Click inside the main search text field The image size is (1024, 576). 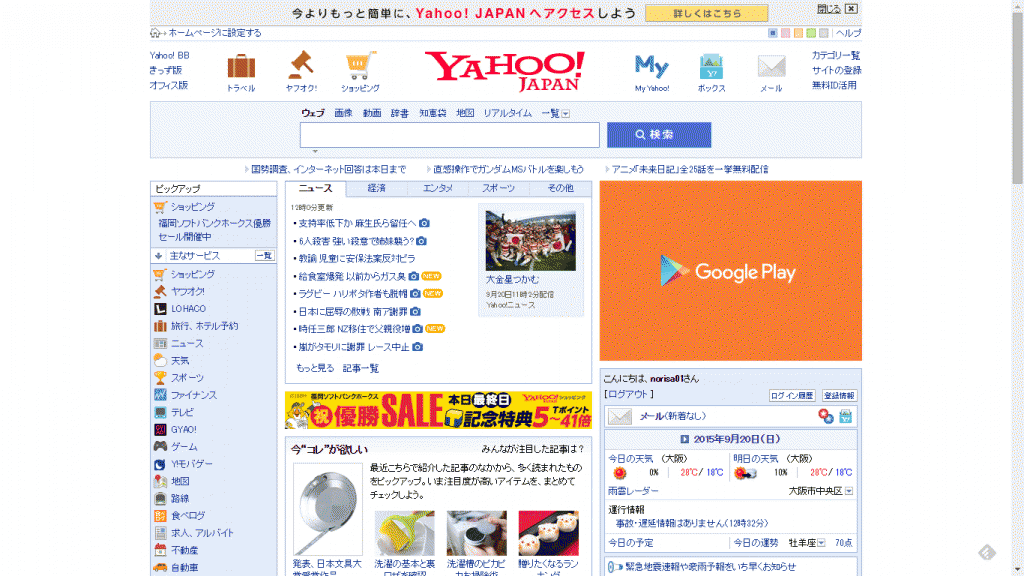pos(449,135)
